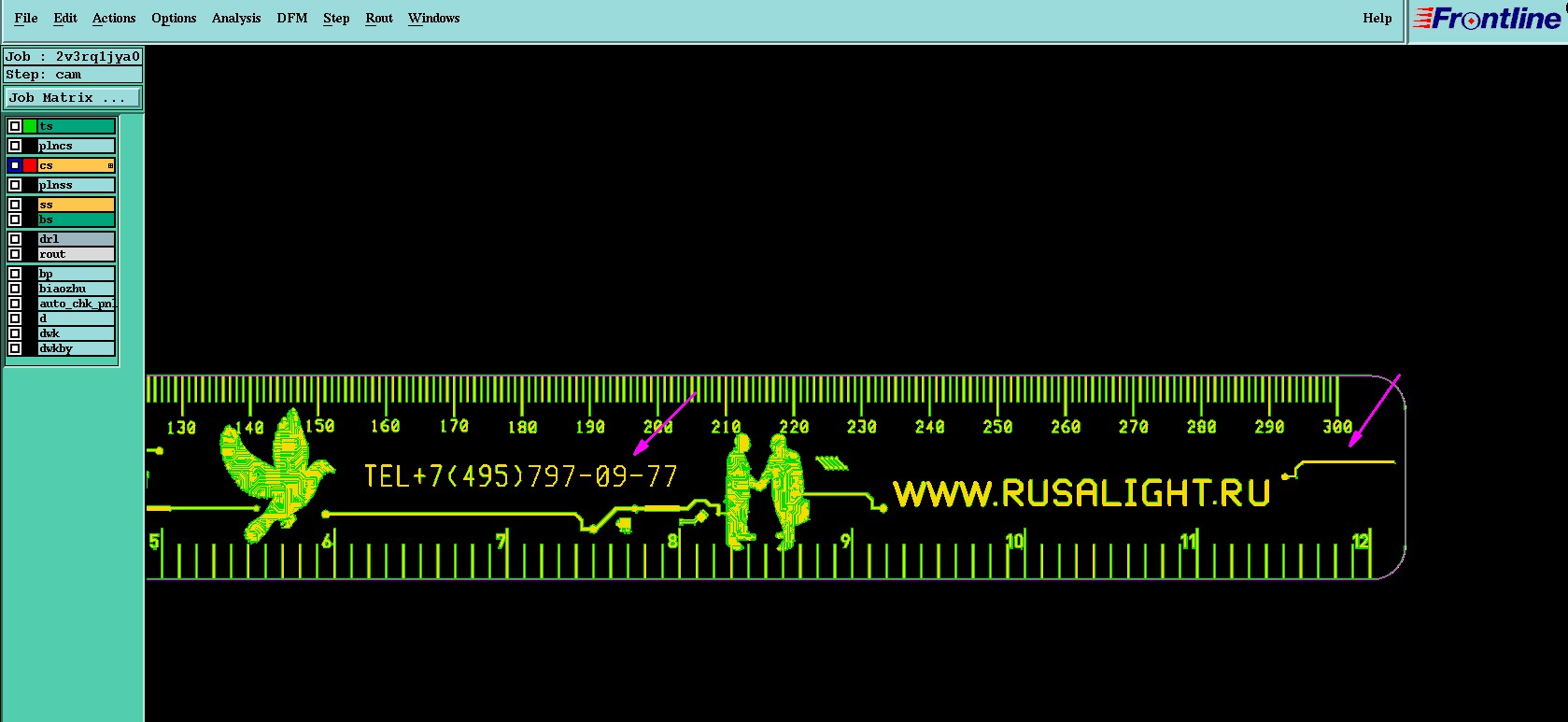Viewport: 1568px width, 722px height.
Task: Select the auto_chk_pnl layer name
Action: point(77,304)
